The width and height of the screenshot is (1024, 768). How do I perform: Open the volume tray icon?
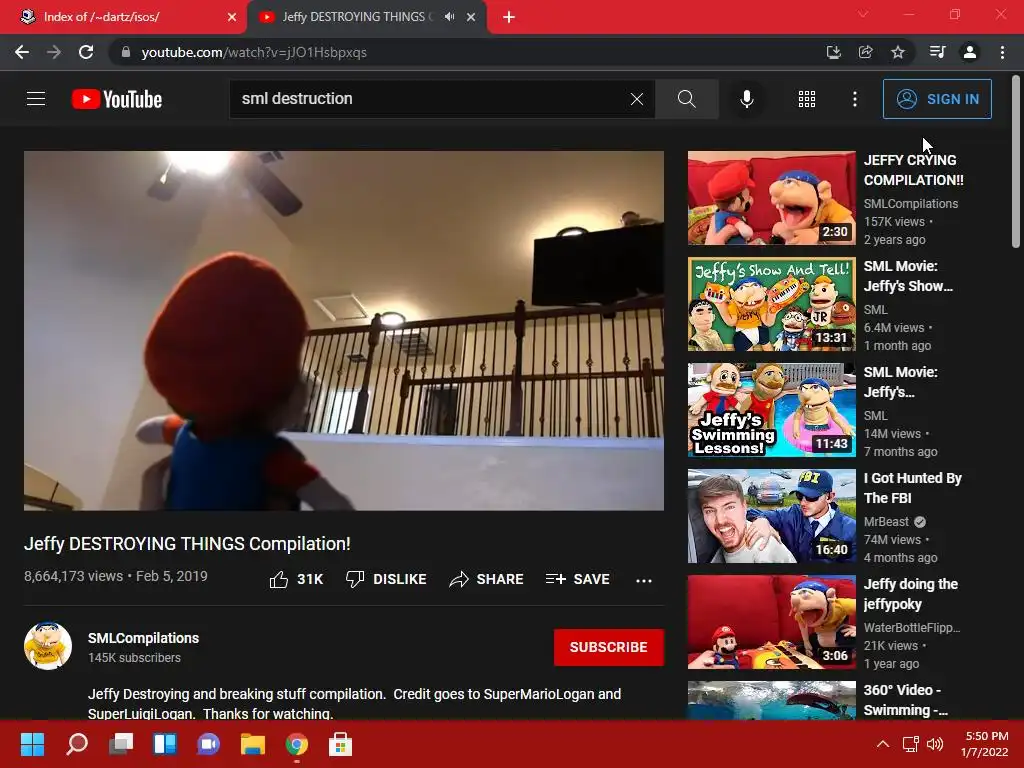click(x=935, y=744)
